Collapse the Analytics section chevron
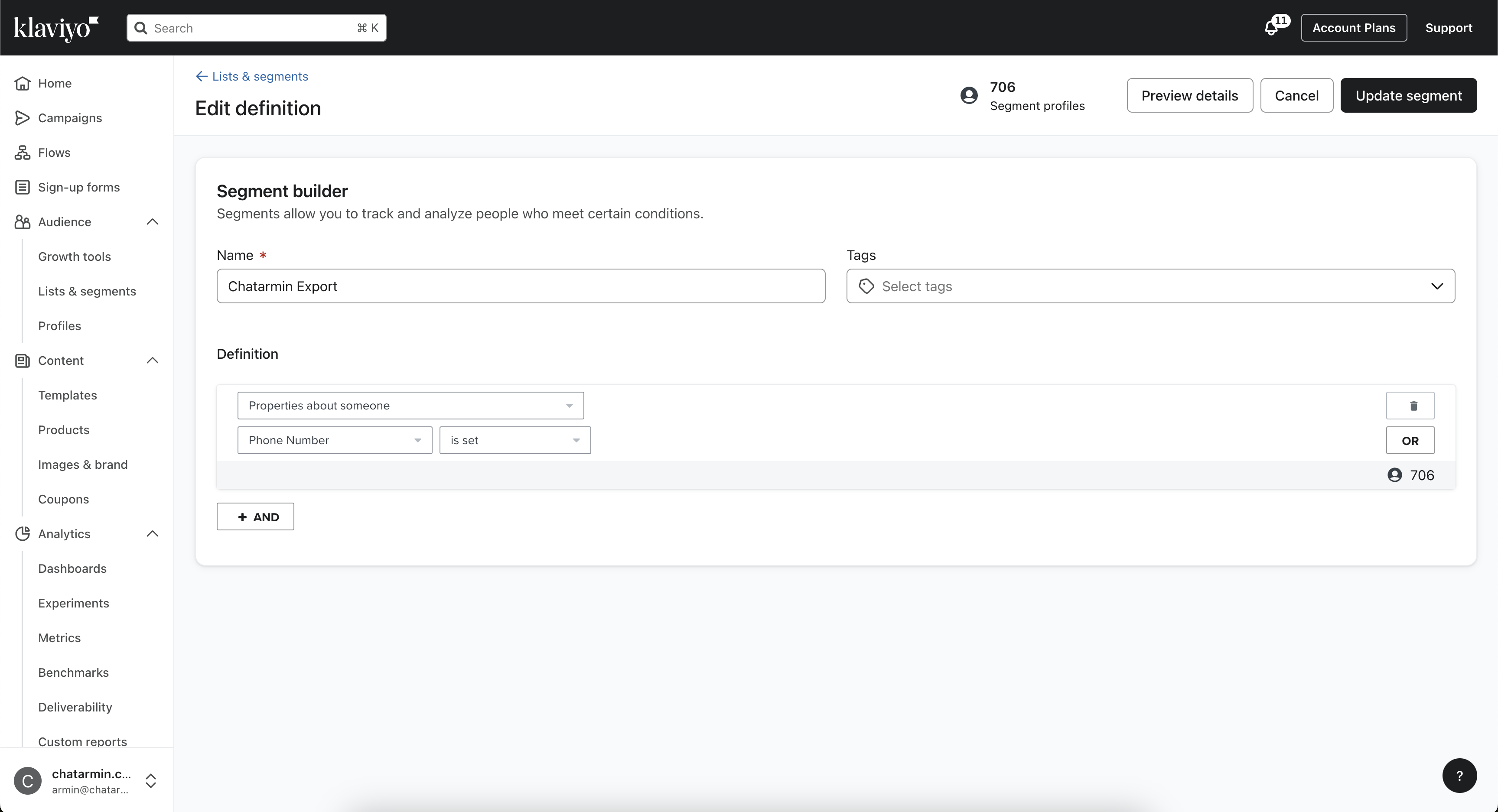 (x=153, y=533)
